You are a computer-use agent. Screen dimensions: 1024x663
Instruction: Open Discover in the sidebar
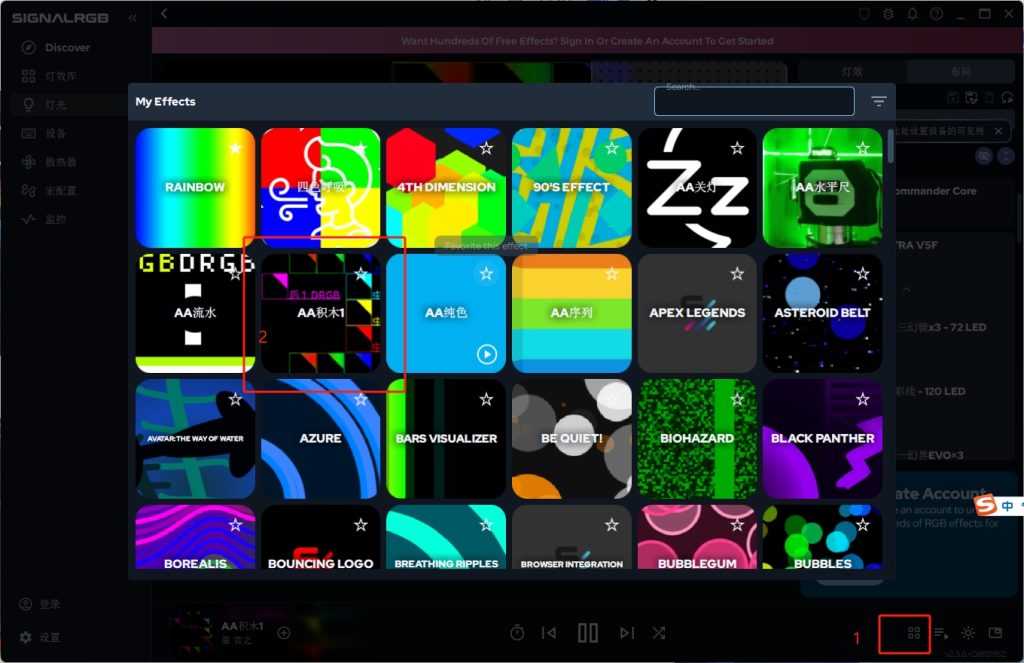[x=67, y=47]
